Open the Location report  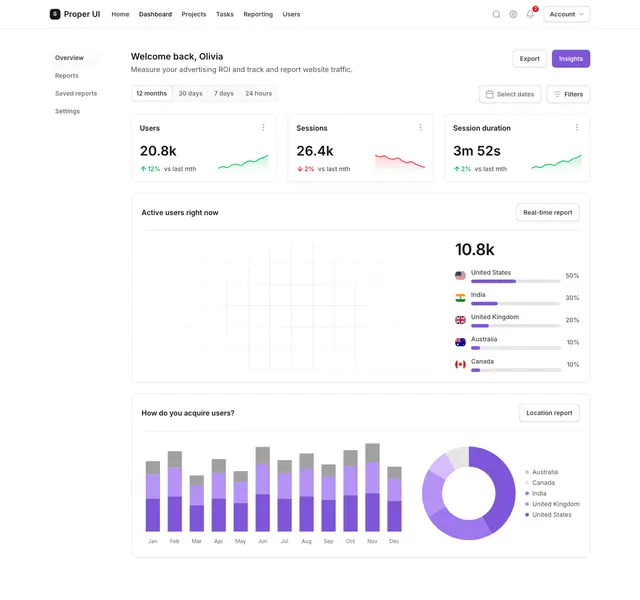pyautogui.click(x=549, y=413)
